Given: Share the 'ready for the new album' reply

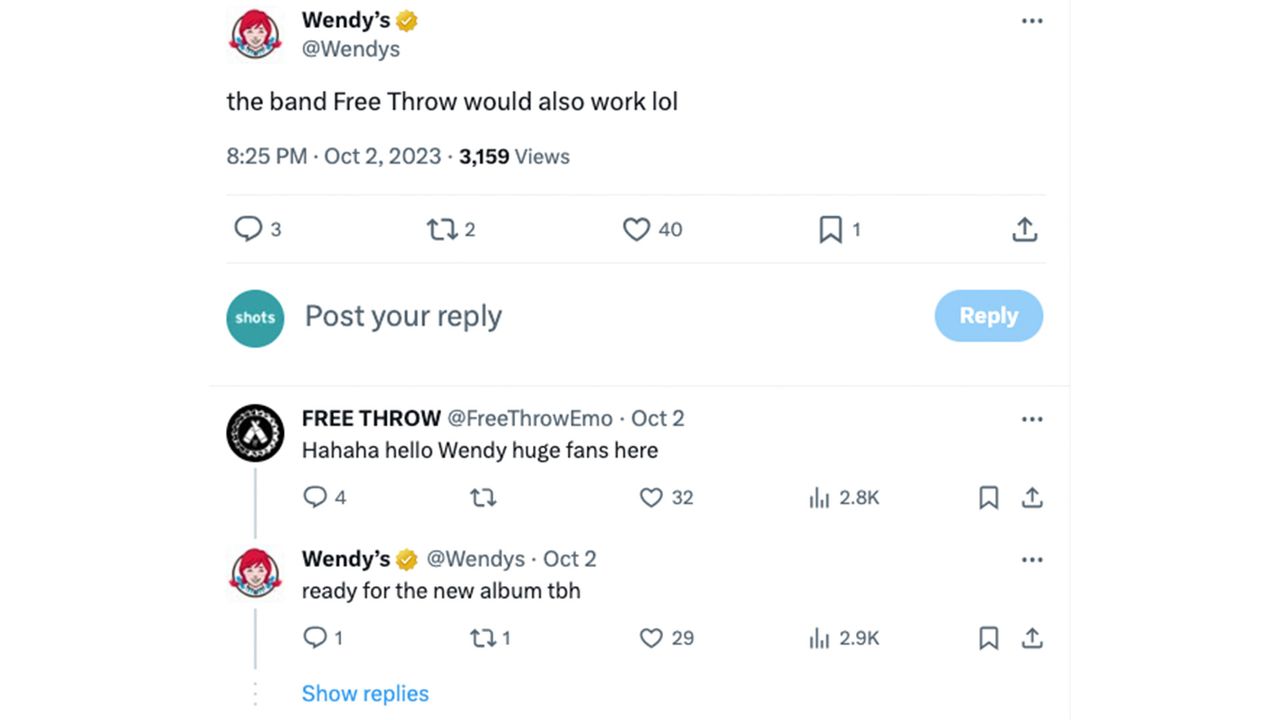Looking at the screenshot, I should 1032,638.
